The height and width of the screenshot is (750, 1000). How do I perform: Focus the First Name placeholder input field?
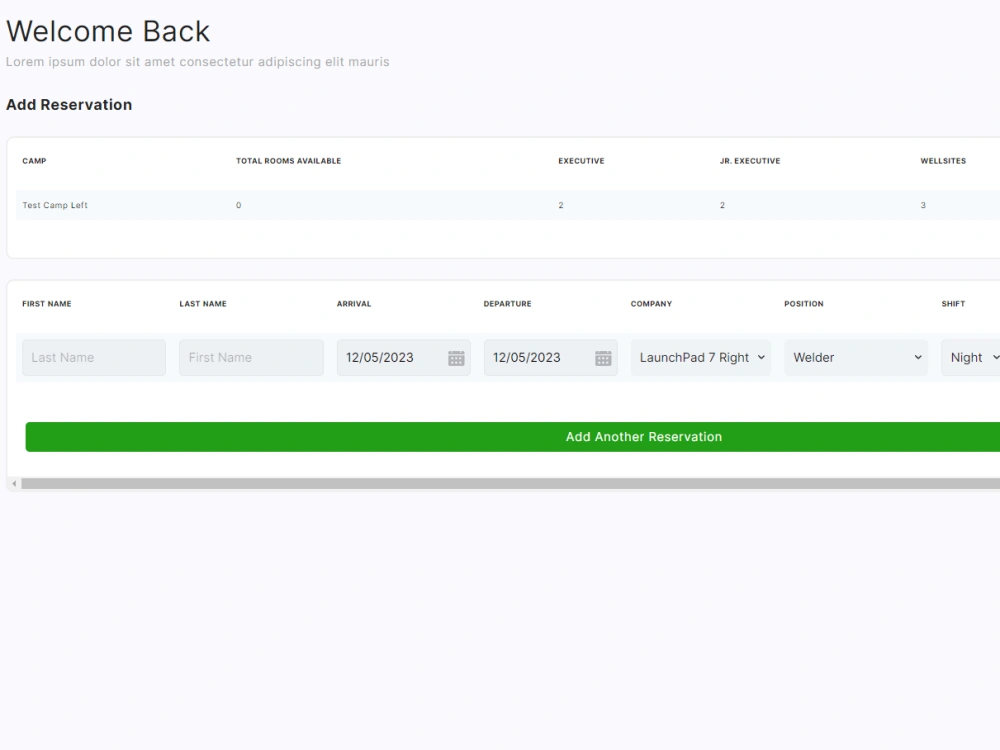(251, 358)
